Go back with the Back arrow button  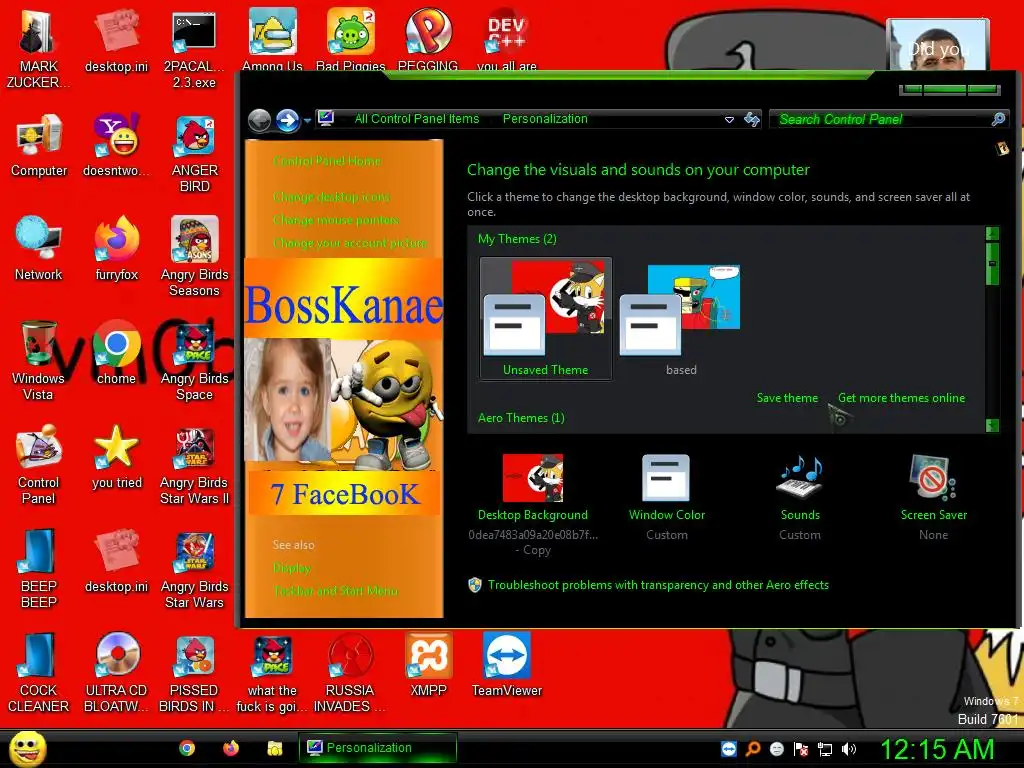pyautogui.click(x=259, y=120)
